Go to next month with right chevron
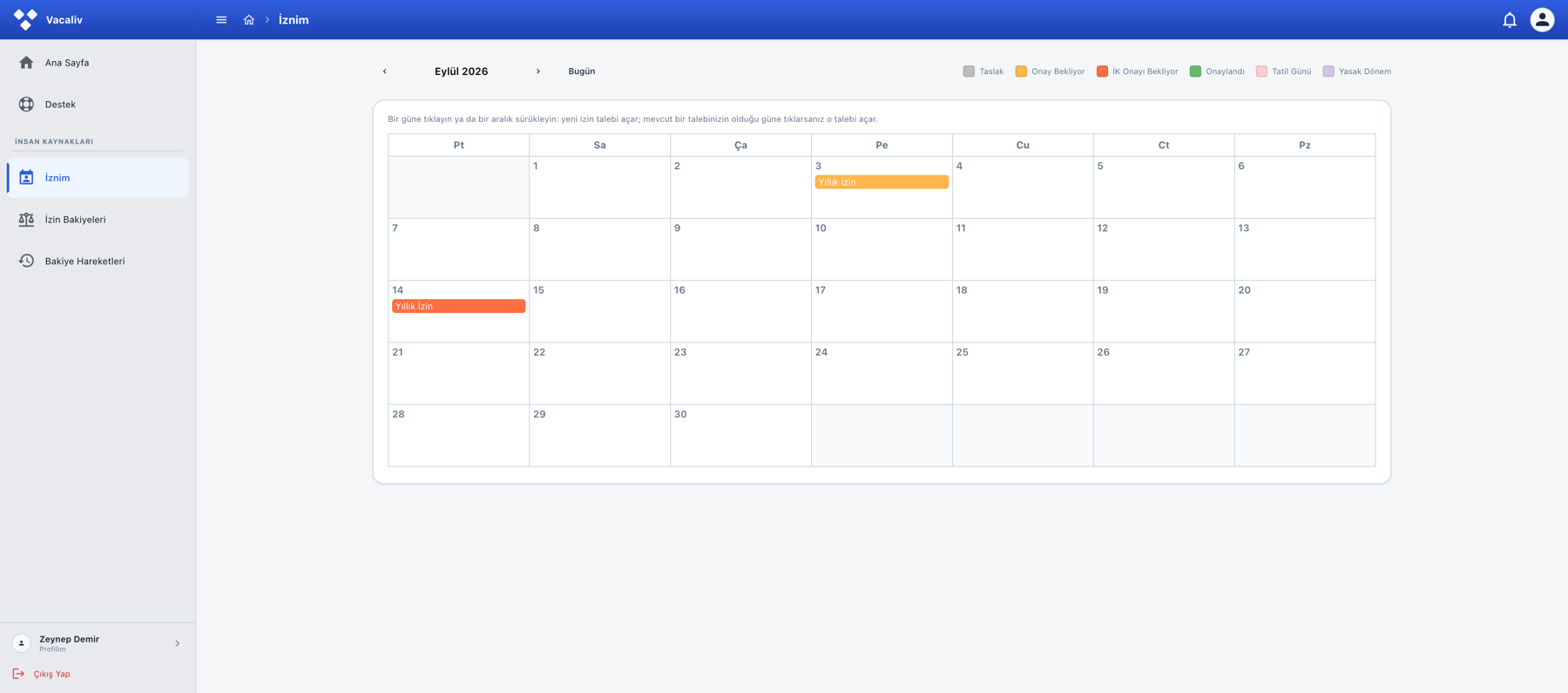1568x693 pixels. (x=538, y=71)
